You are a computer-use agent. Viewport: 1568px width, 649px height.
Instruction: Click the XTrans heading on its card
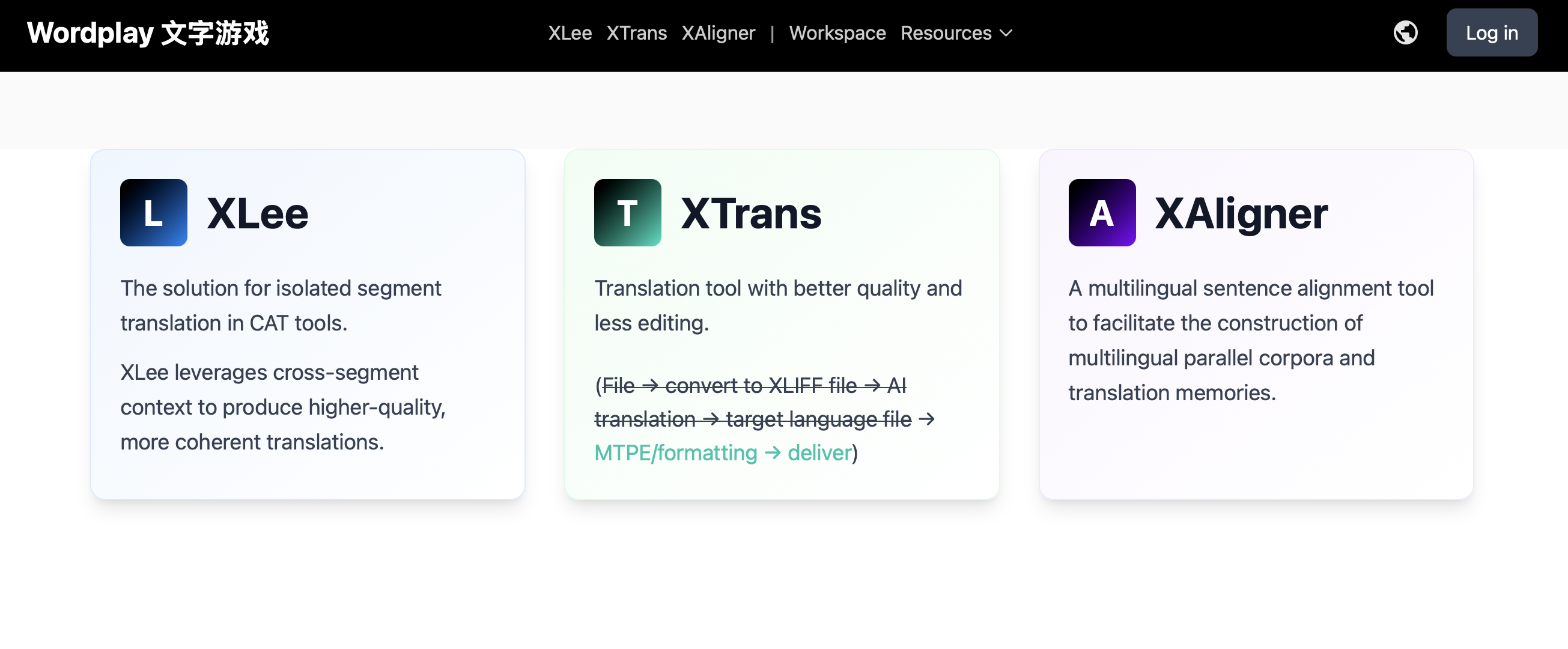click(751, 213)
